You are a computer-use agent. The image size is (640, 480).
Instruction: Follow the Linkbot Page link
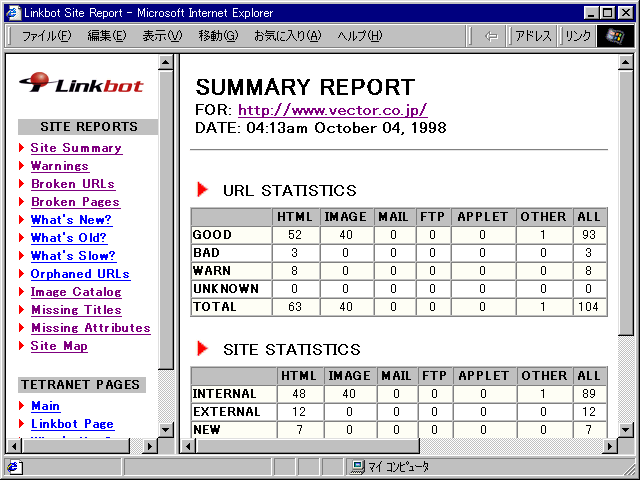(72, 424)
